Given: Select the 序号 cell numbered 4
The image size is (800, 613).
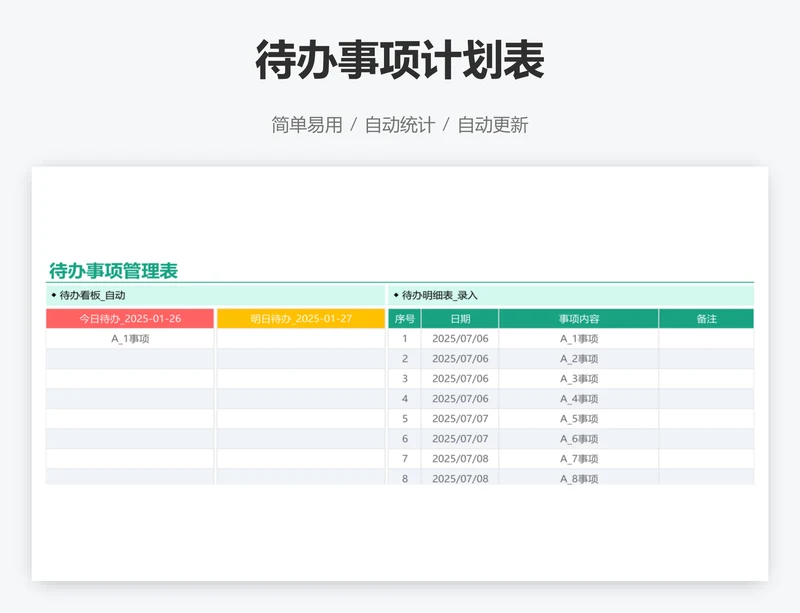Looking at the screenshot, I should (x=405, y=399).
